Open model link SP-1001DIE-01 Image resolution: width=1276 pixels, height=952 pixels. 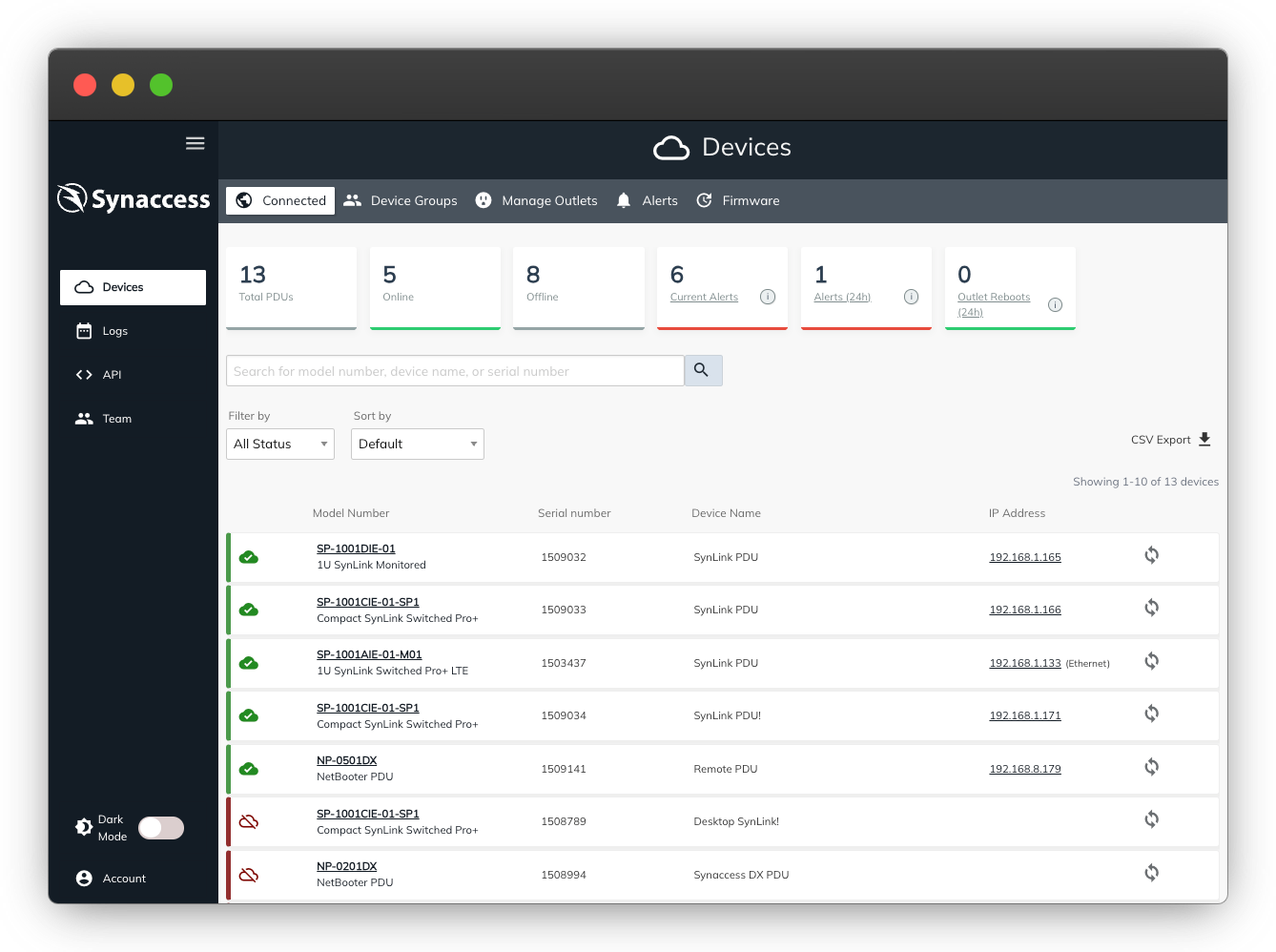(x=356, y=548)
